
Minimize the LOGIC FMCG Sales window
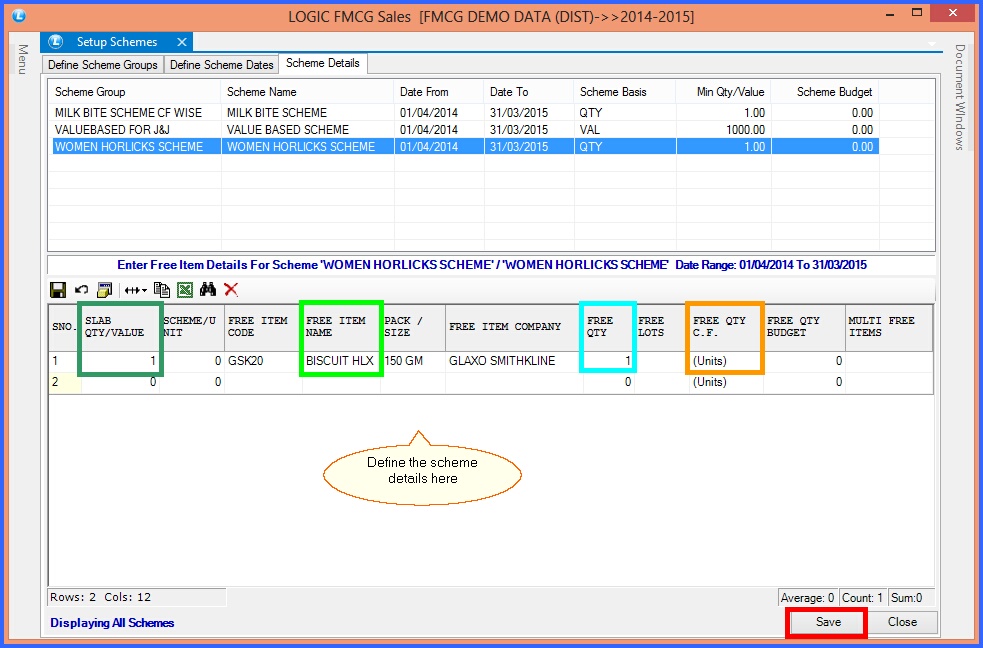[x=890, y=14]
